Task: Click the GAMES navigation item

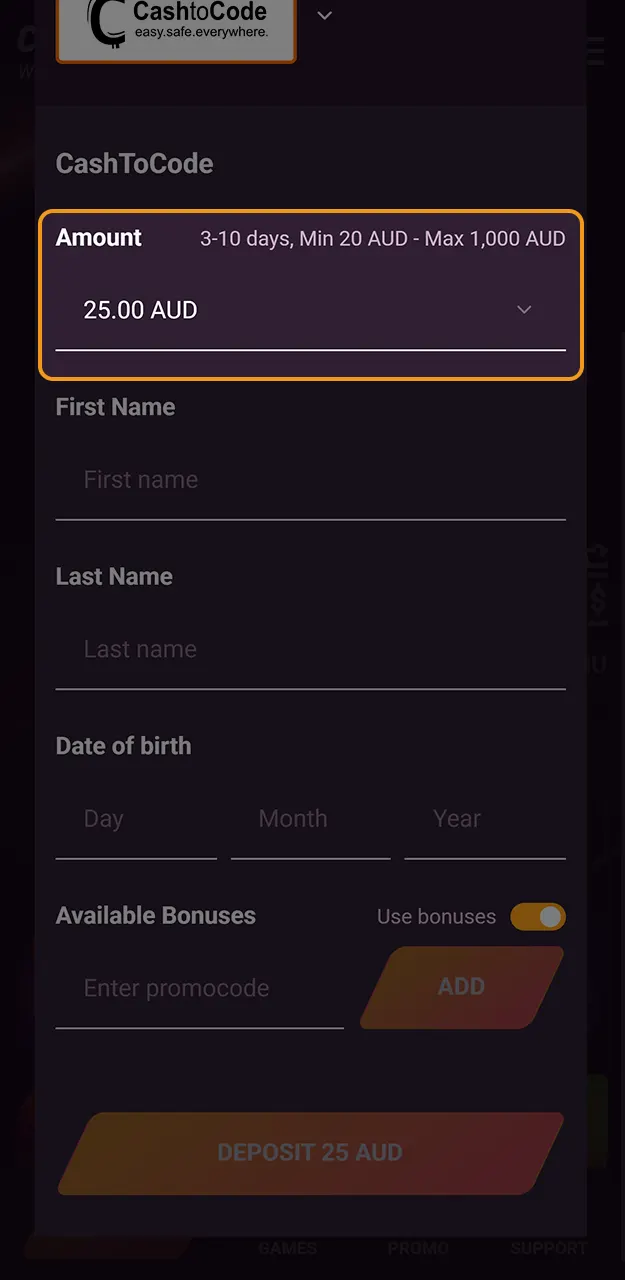Action: pos(287,1248)
